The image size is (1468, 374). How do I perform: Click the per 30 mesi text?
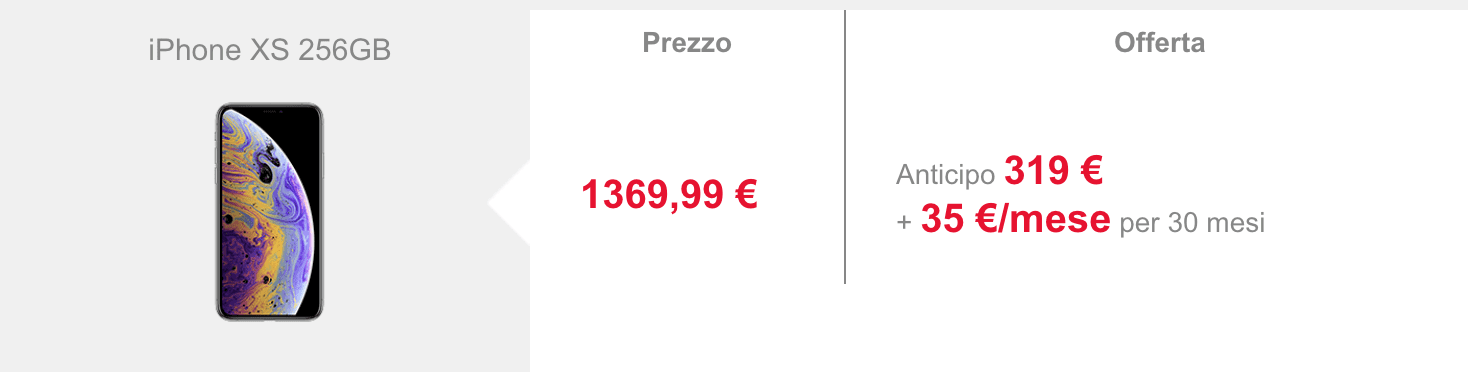click(x=1192, y=223)
